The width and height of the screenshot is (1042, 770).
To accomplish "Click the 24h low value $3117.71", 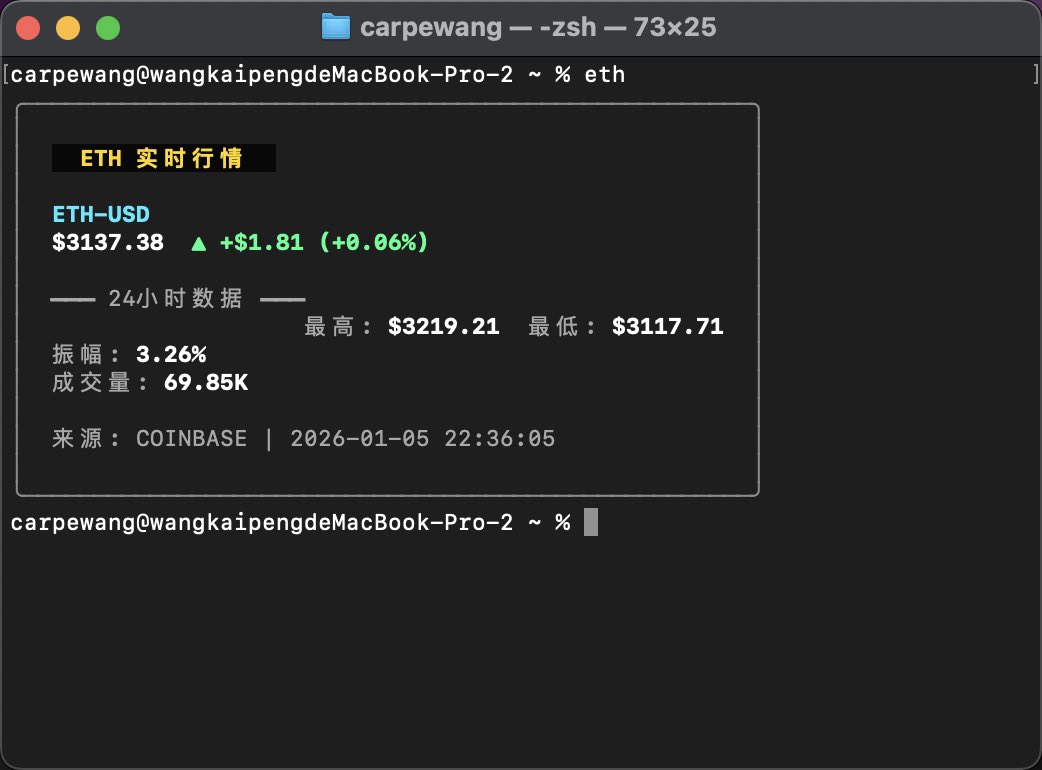I will coord(668,326).
